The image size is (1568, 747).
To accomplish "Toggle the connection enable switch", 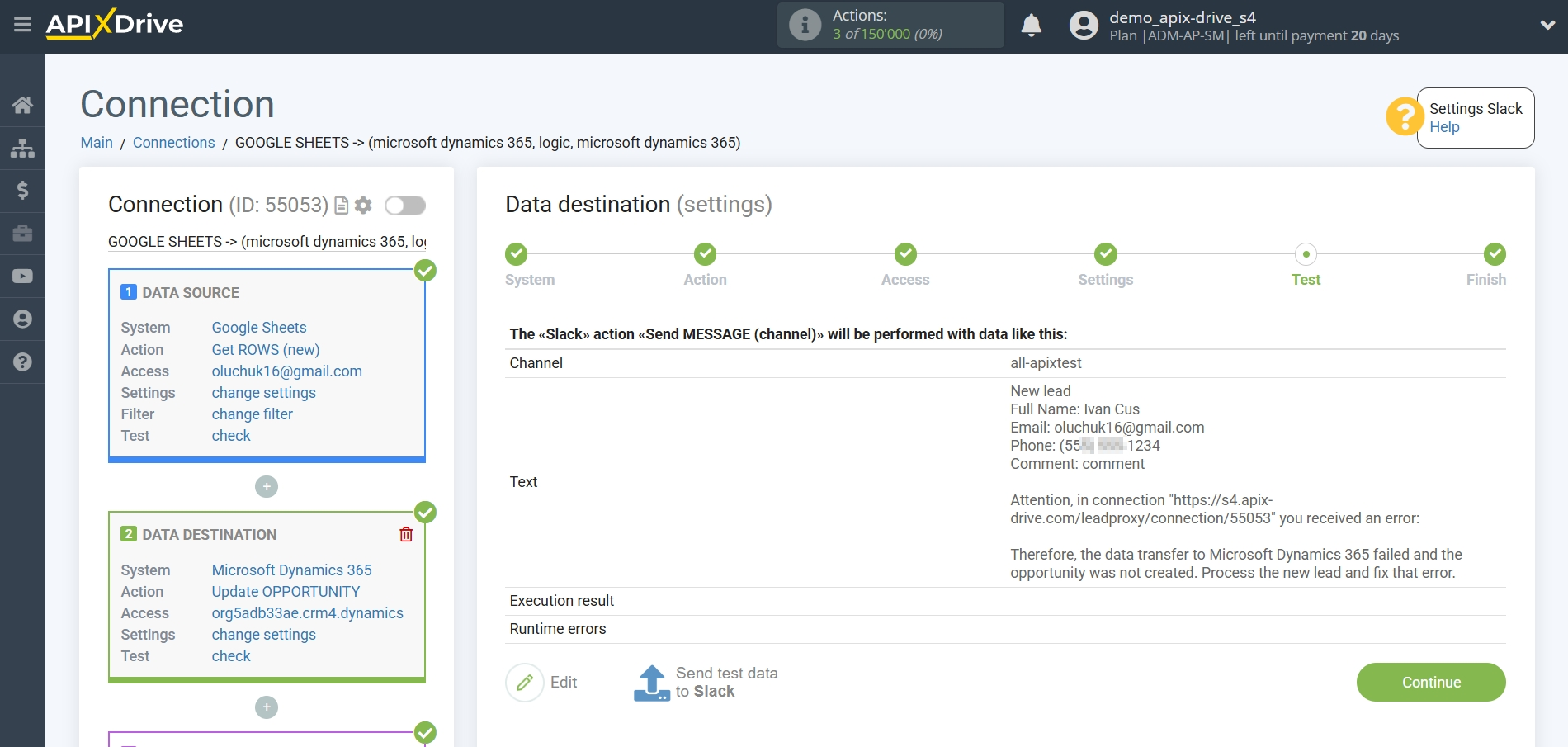I will click(405, 206).
